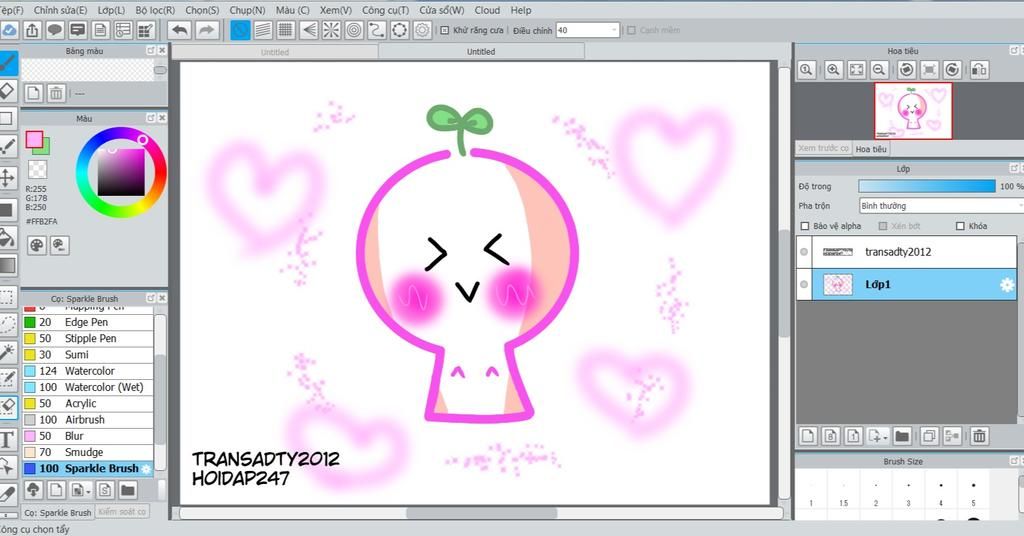Click the Undo arrow in the toolbar
Image resolution: width=1024 pixels, height=536 pixels.
point(180,30)
